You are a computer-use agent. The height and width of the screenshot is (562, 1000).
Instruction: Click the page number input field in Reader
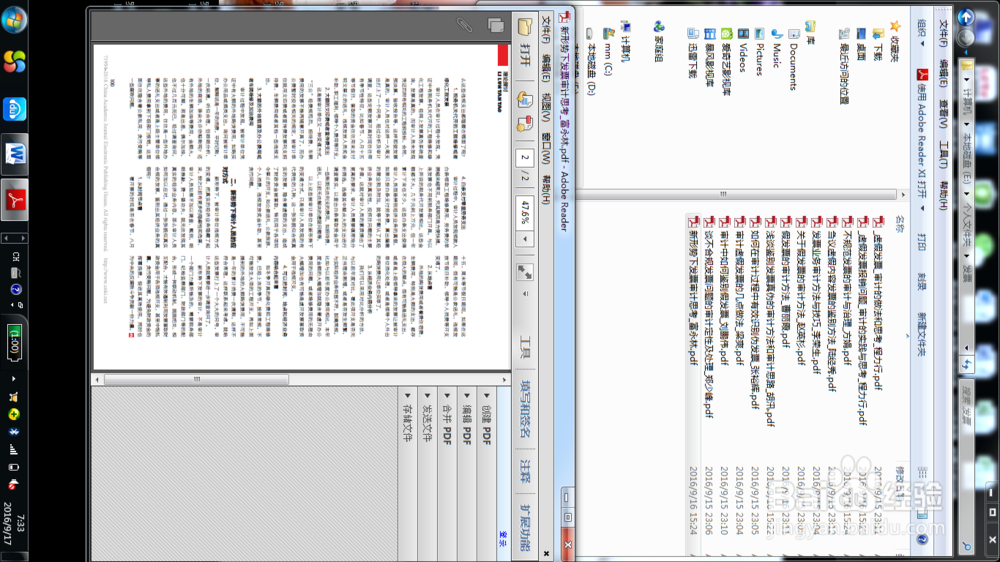point(525,158)
